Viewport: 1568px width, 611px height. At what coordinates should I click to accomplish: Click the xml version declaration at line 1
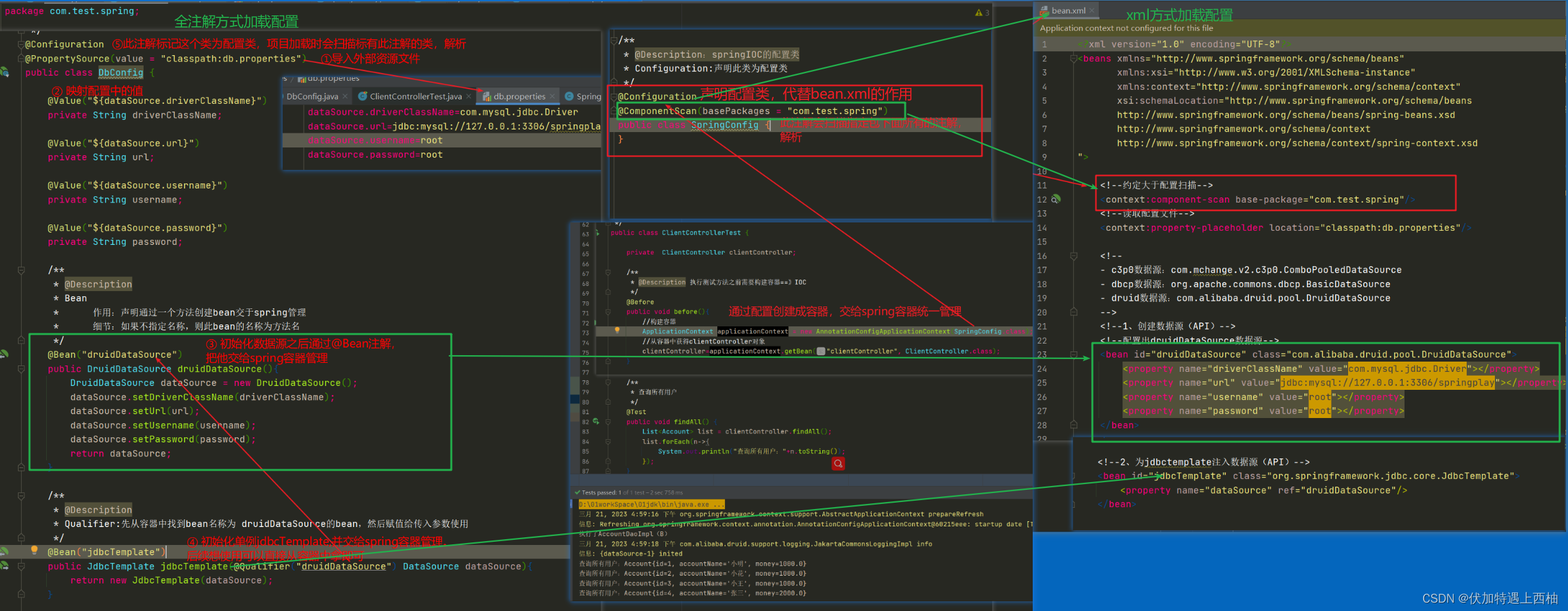[1184, 44]
